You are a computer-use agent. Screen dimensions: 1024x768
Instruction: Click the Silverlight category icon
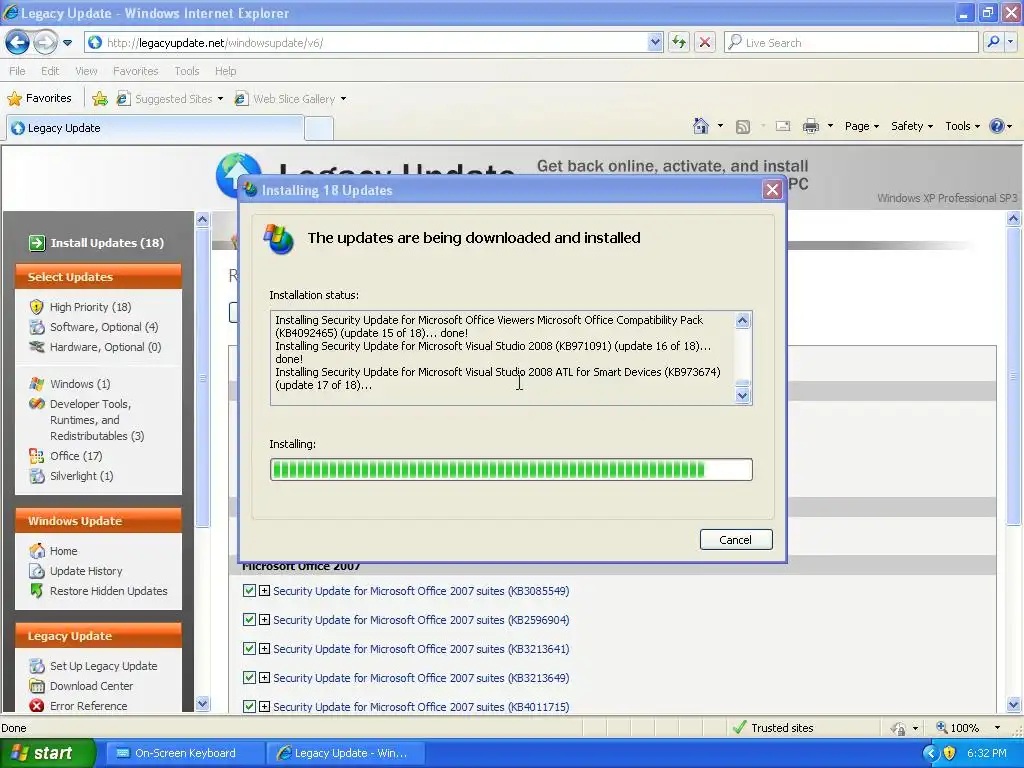coord(37,476)
